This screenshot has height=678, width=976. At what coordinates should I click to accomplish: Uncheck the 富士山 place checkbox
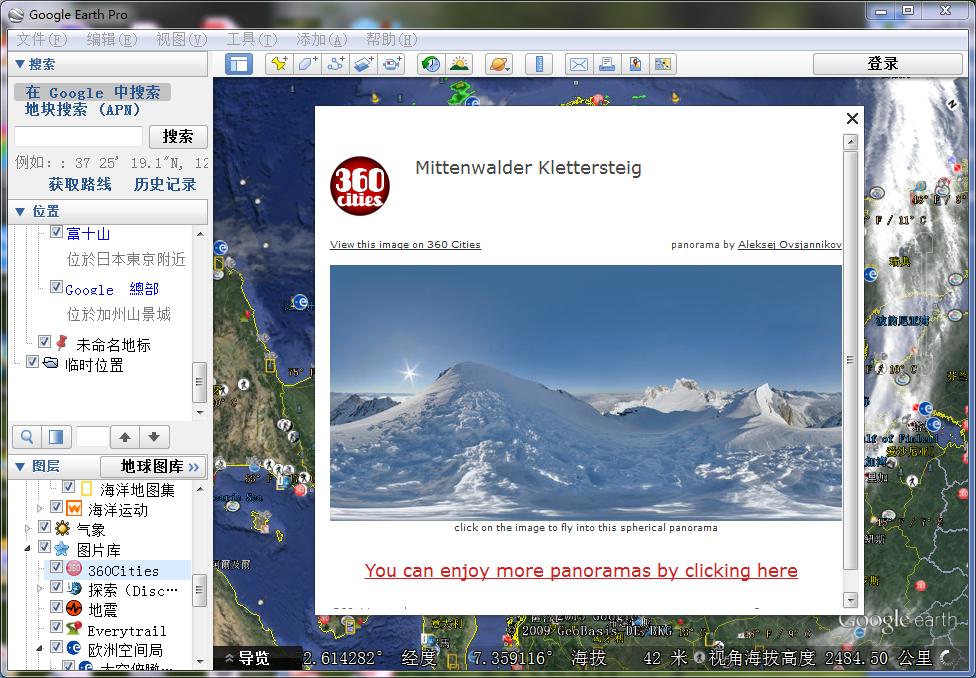[56, 232]
